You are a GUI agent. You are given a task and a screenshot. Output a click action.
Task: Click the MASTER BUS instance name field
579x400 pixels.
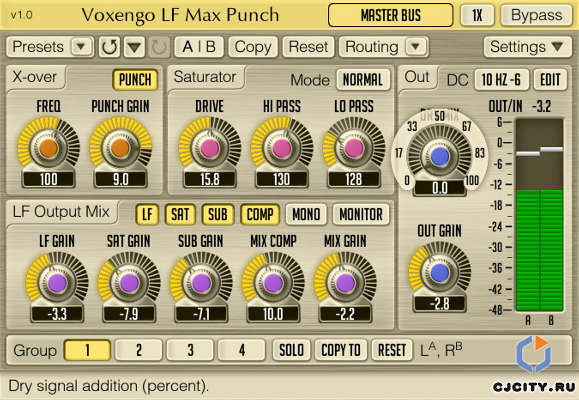391,16
